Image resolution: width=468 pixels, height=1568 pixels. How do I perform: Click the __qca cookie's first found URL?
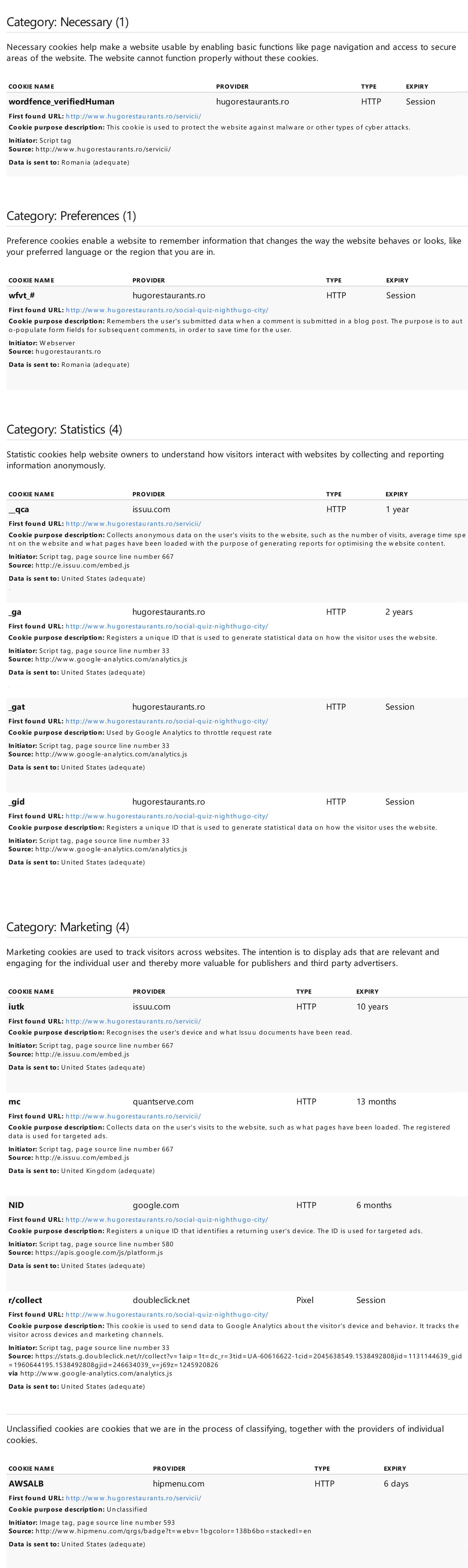(x=133, y=523)
